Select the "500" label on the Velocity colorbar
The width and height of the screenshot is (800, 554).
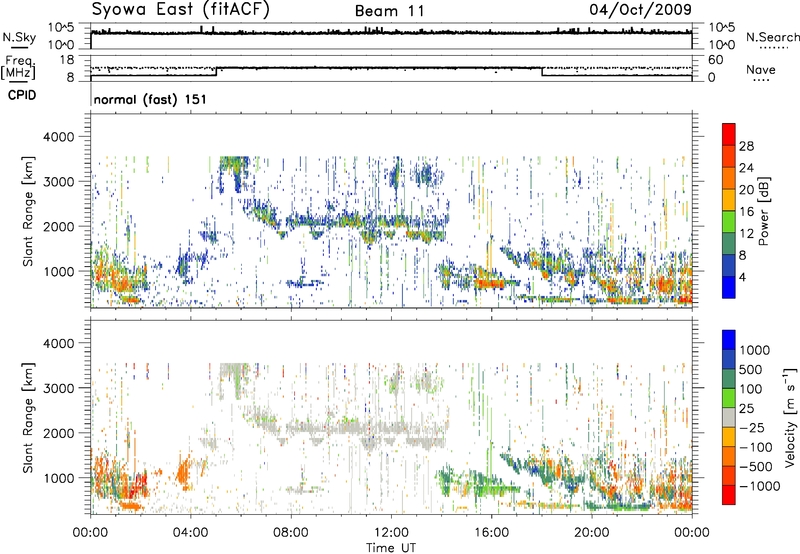tap(751, 369)
